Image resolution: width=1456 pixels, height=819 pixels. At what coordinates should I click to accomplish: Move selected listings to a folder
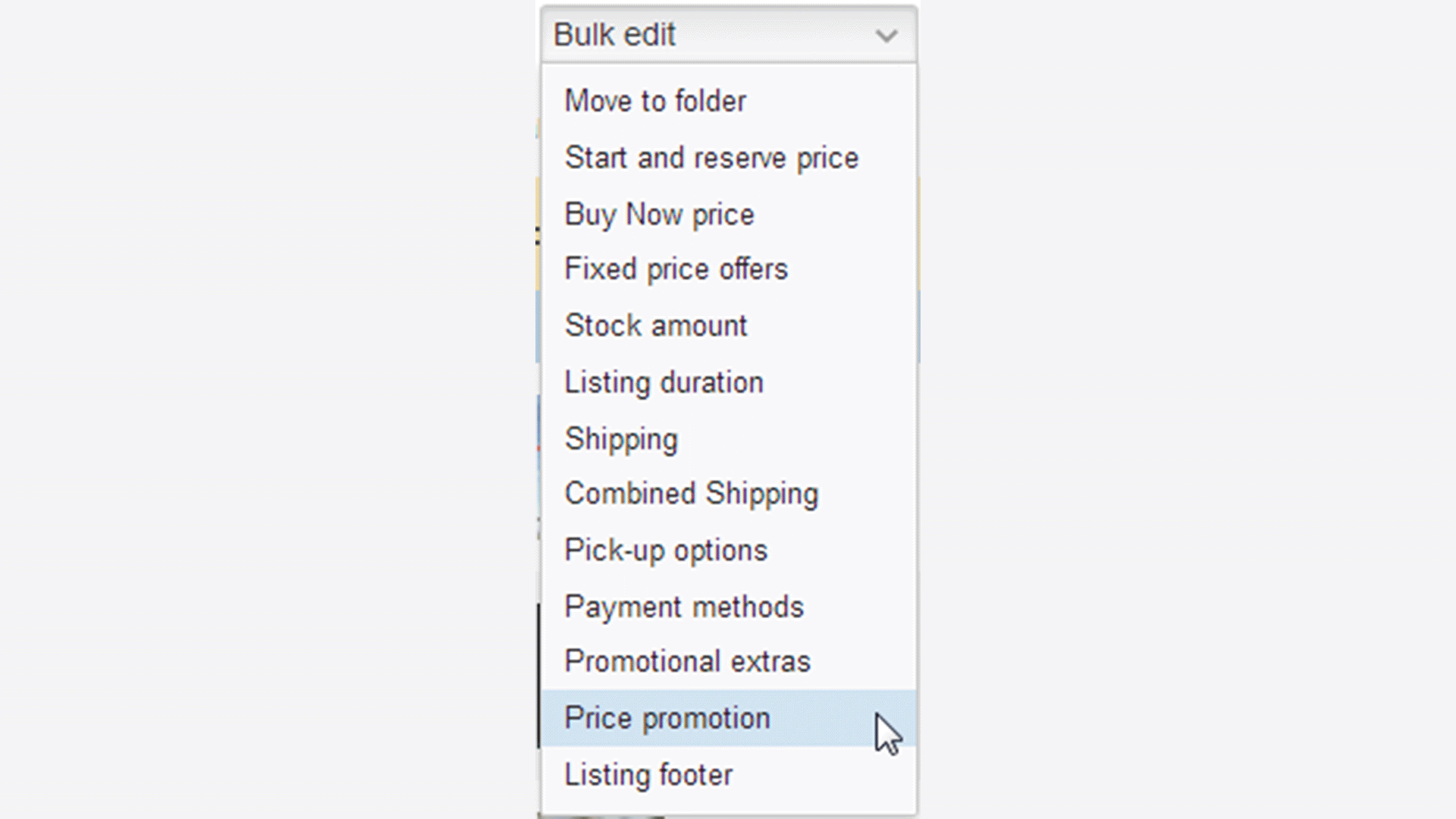tap(654, 100)
